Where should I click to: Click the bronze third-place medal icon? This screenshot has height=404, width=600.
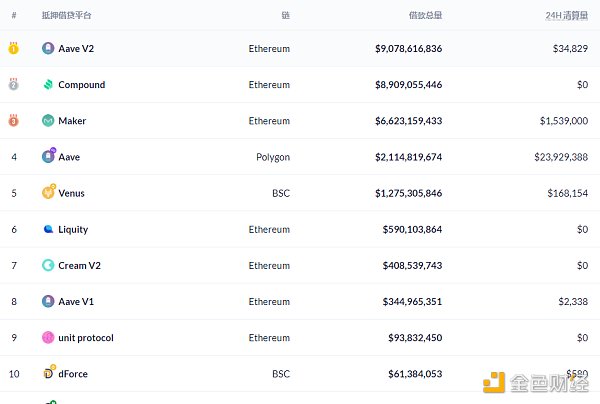point(14,121)
